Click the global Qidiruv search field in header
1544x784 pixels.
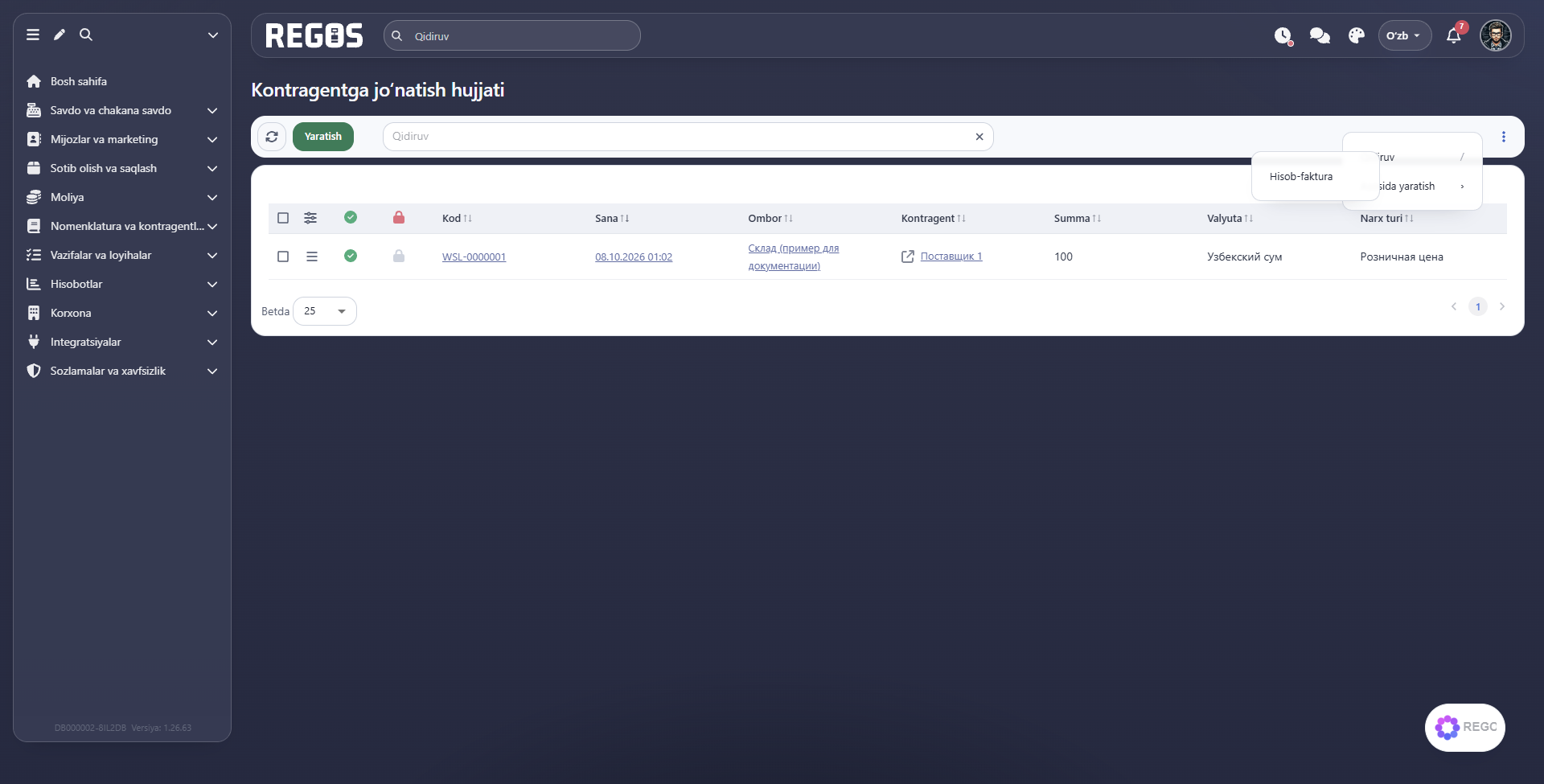512,35
